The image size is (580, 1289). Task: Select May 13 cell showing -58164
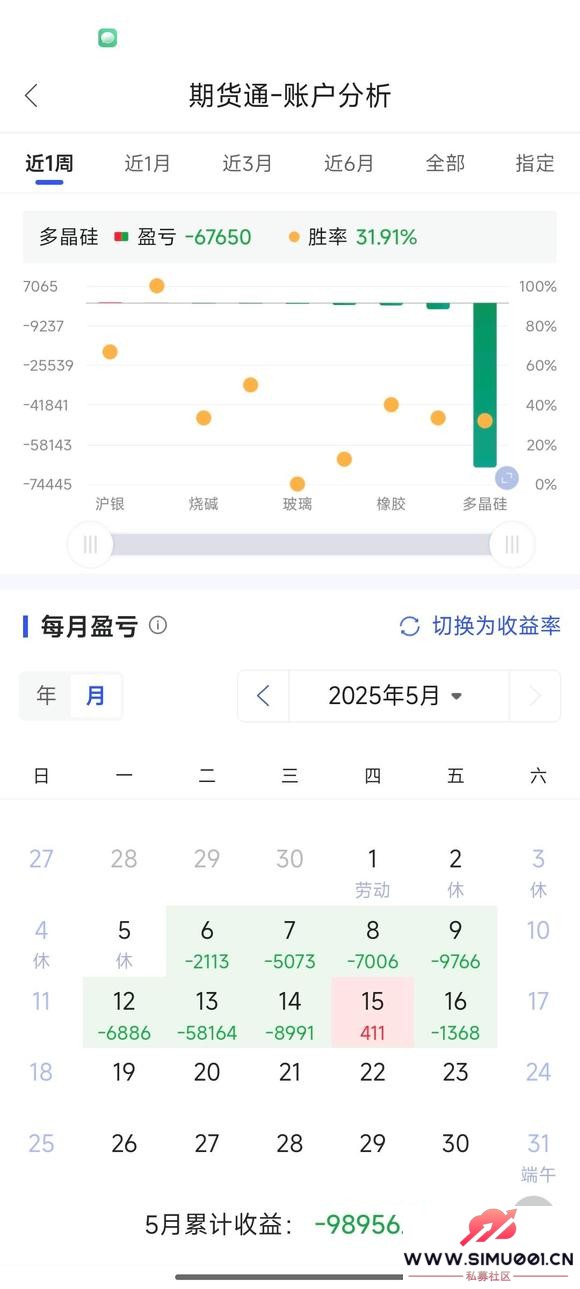(x=207, y=1013)
